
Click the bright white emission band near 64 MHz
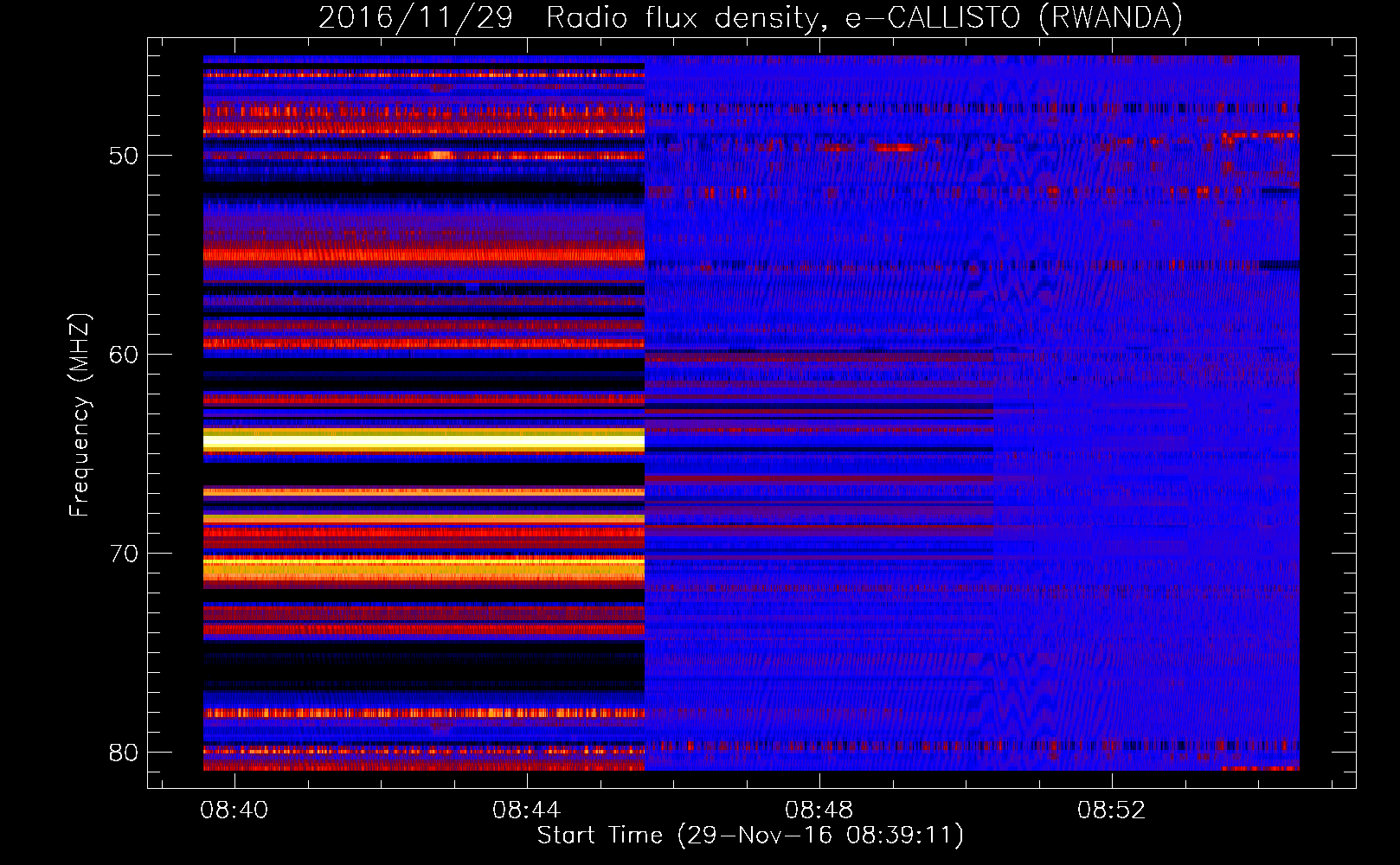424,441
